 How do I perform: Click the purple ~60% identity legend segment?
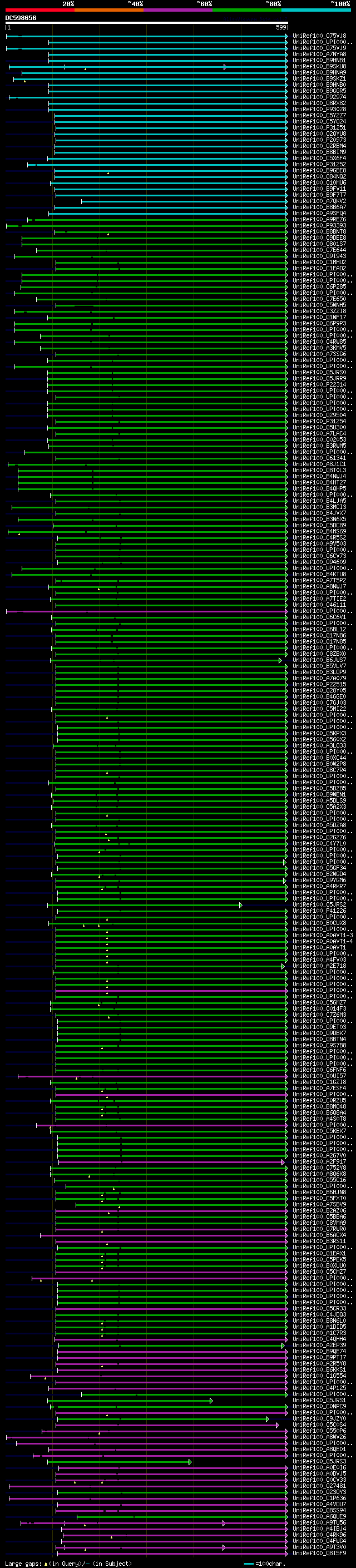pos(179,10)
